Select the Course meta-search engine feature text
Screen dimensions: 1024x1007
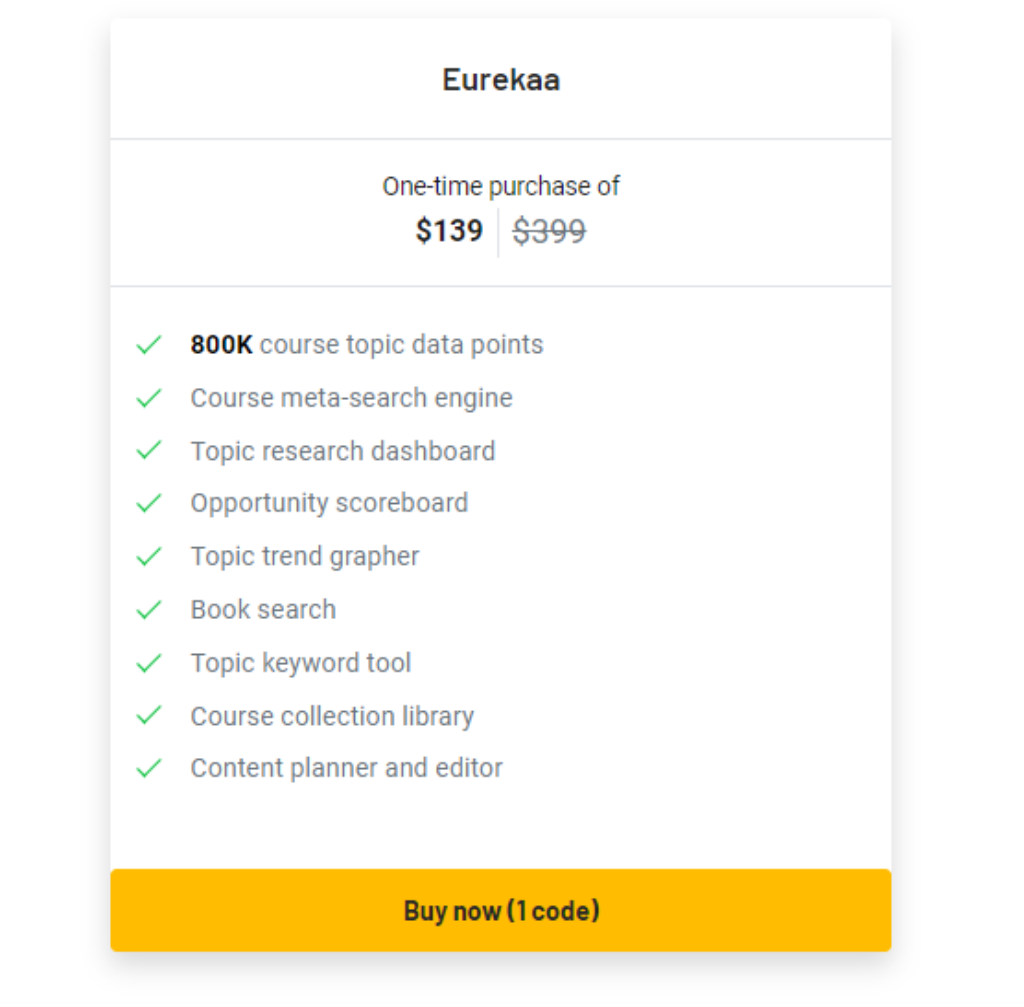coord(351,398)
